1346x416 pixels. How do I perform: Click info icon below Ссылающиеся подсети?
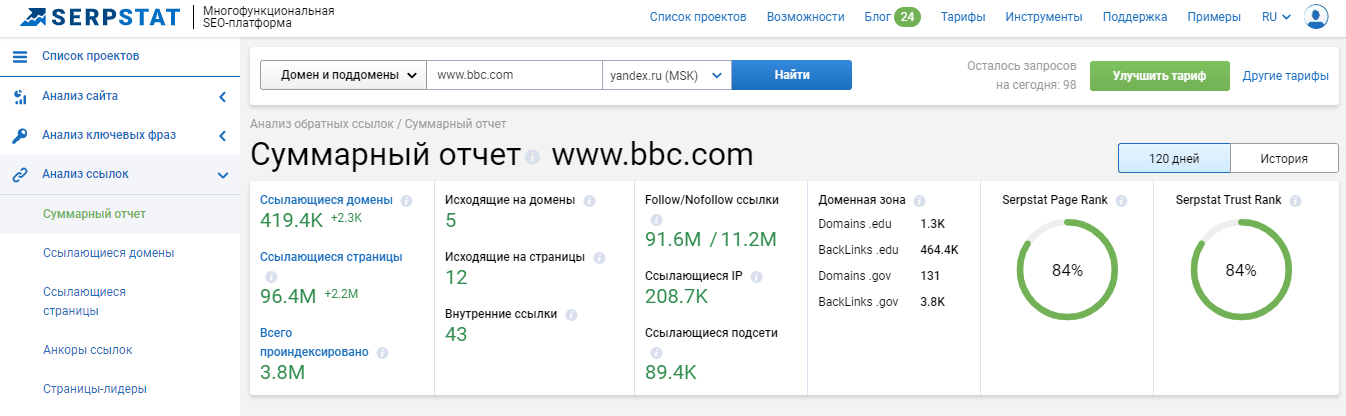[656, 352]
